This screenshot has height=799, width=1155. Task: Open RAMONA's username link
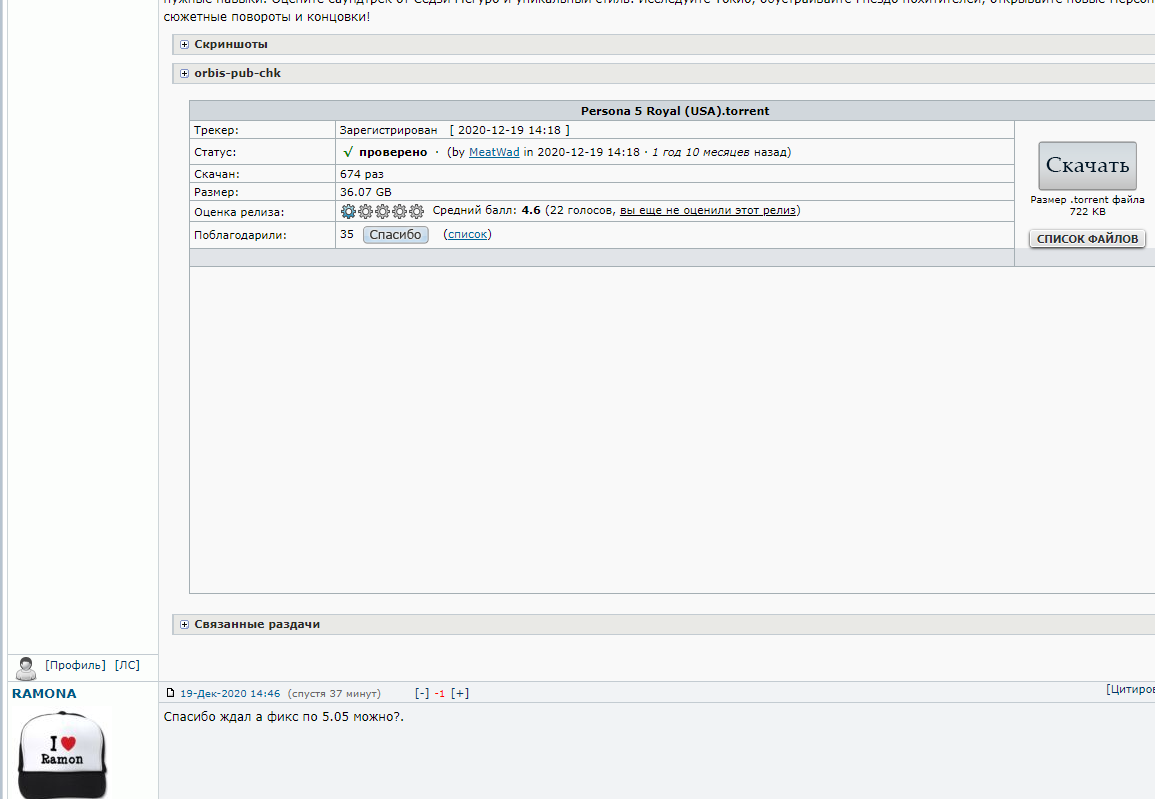[44, 694]
